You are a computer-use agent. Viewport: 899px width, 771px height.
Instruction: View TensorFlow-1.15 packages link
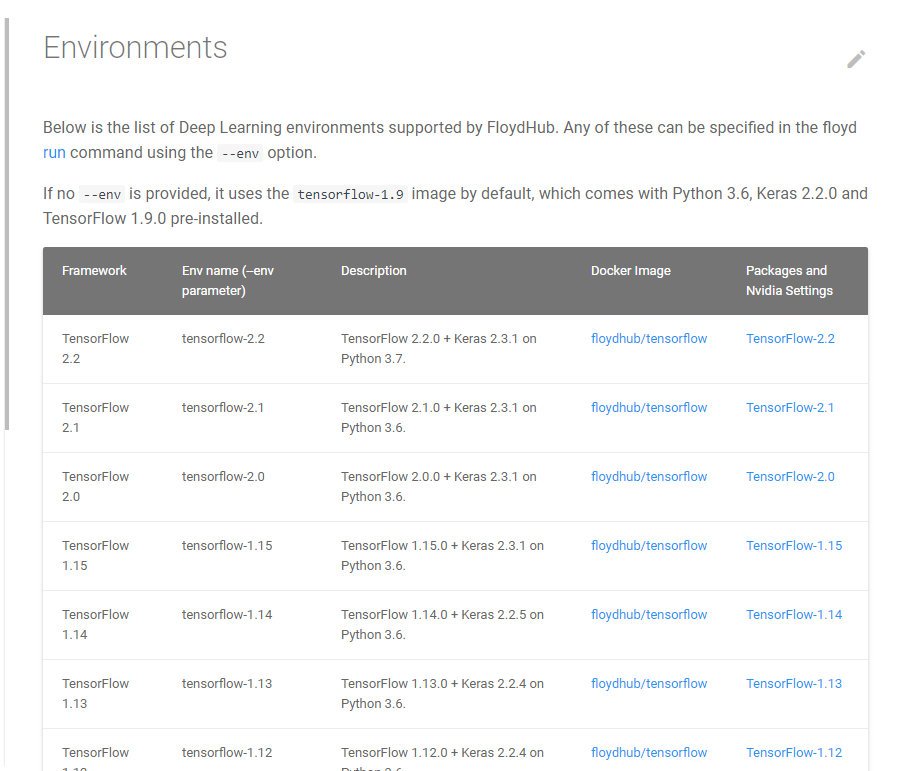[x=794, y=546]
